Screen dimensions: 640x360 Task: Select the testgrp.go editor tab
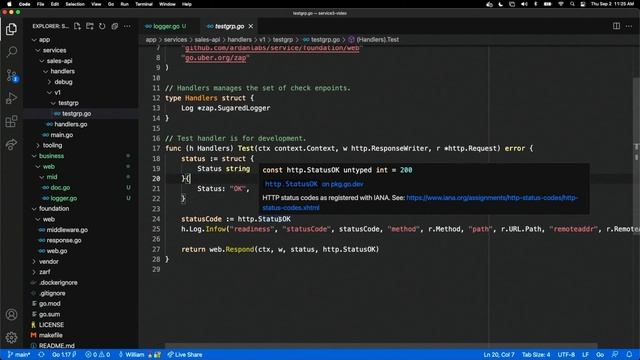click(x=230, y=26)
